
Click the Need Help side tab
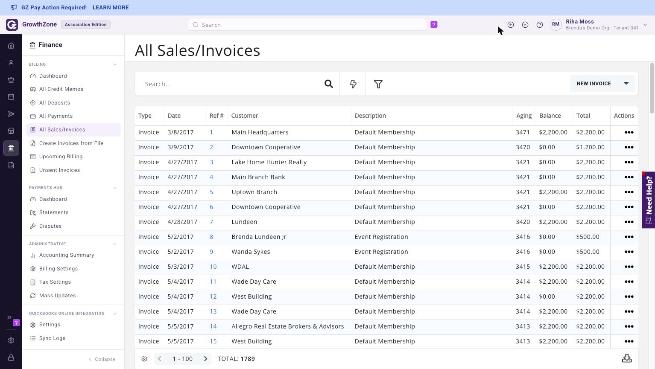648,200
